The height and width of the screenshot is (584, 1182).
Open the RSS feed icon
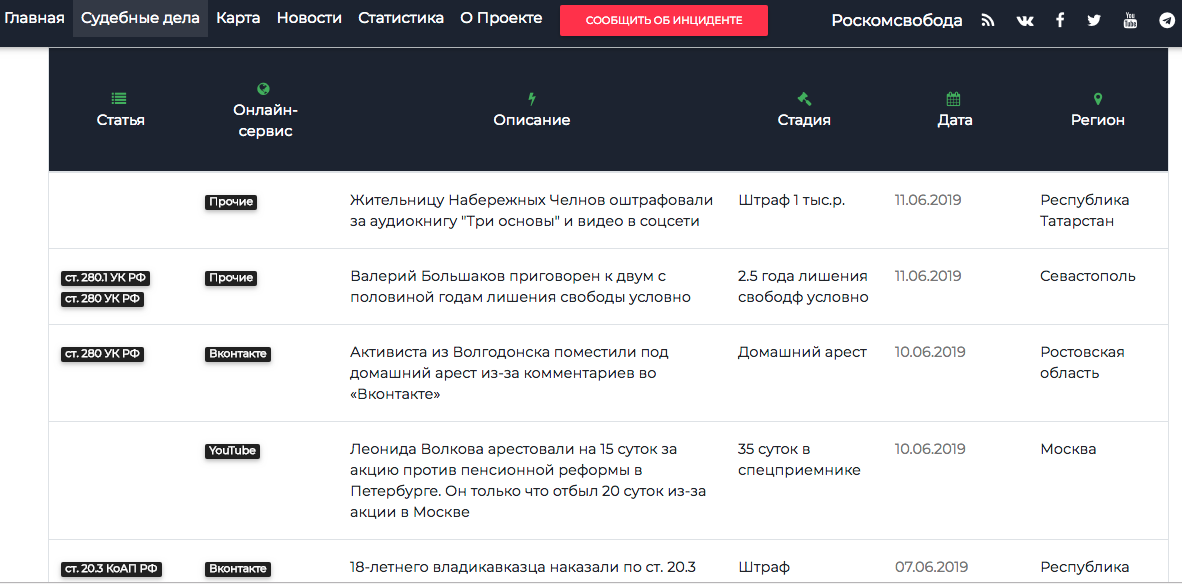pyautogui.click(x=988, y=21)
